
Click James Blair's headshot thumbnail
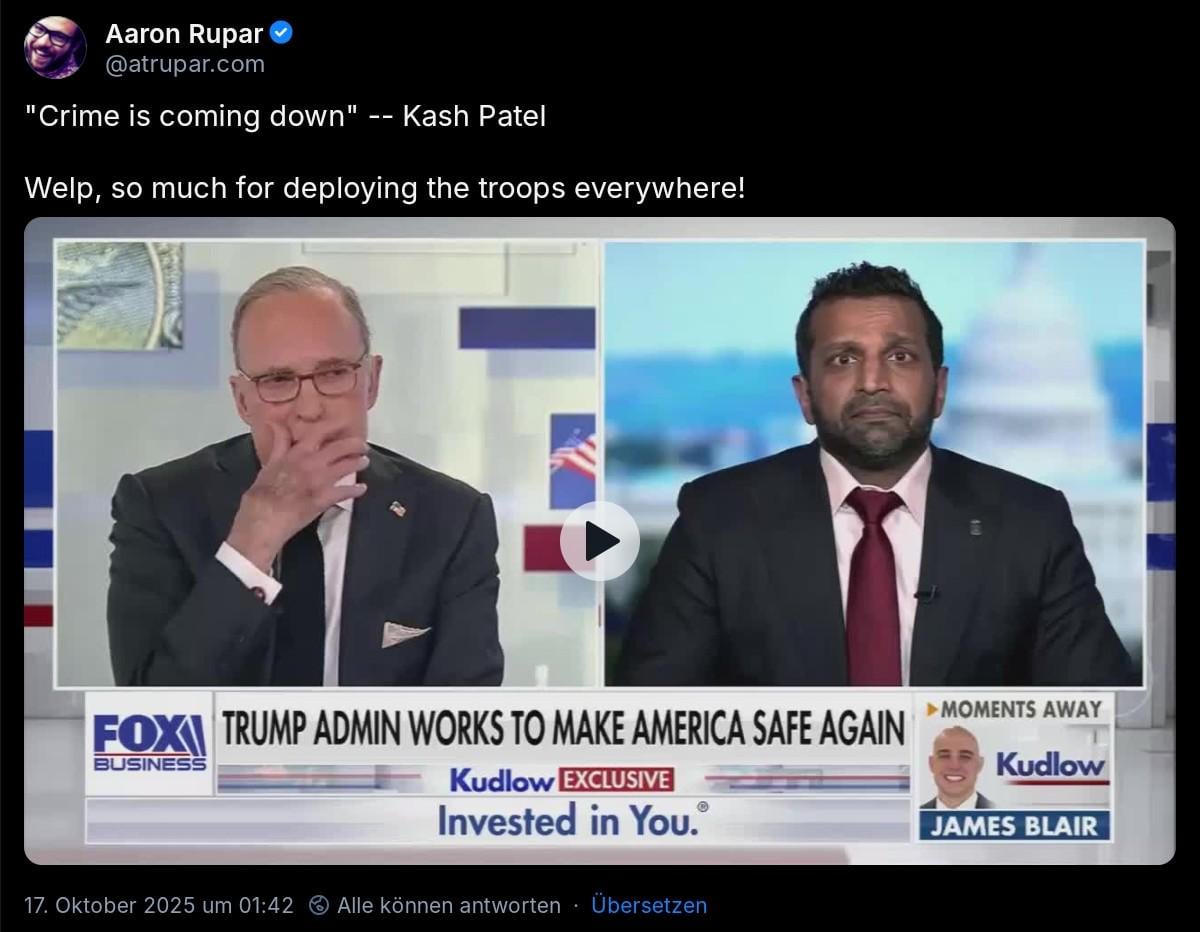pyautogui.click(x=955, y=767)
